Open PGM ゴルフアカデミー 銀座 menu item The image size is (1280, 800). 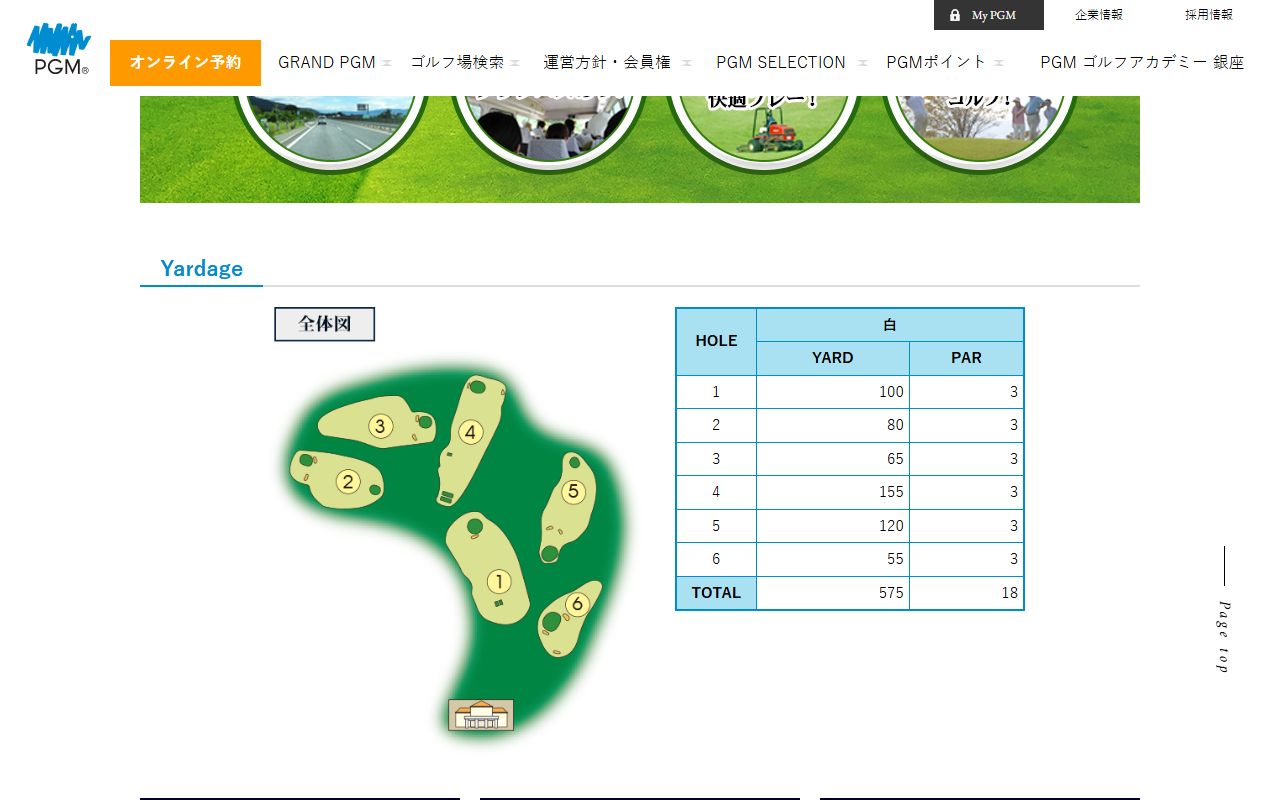click(1142, 62)
